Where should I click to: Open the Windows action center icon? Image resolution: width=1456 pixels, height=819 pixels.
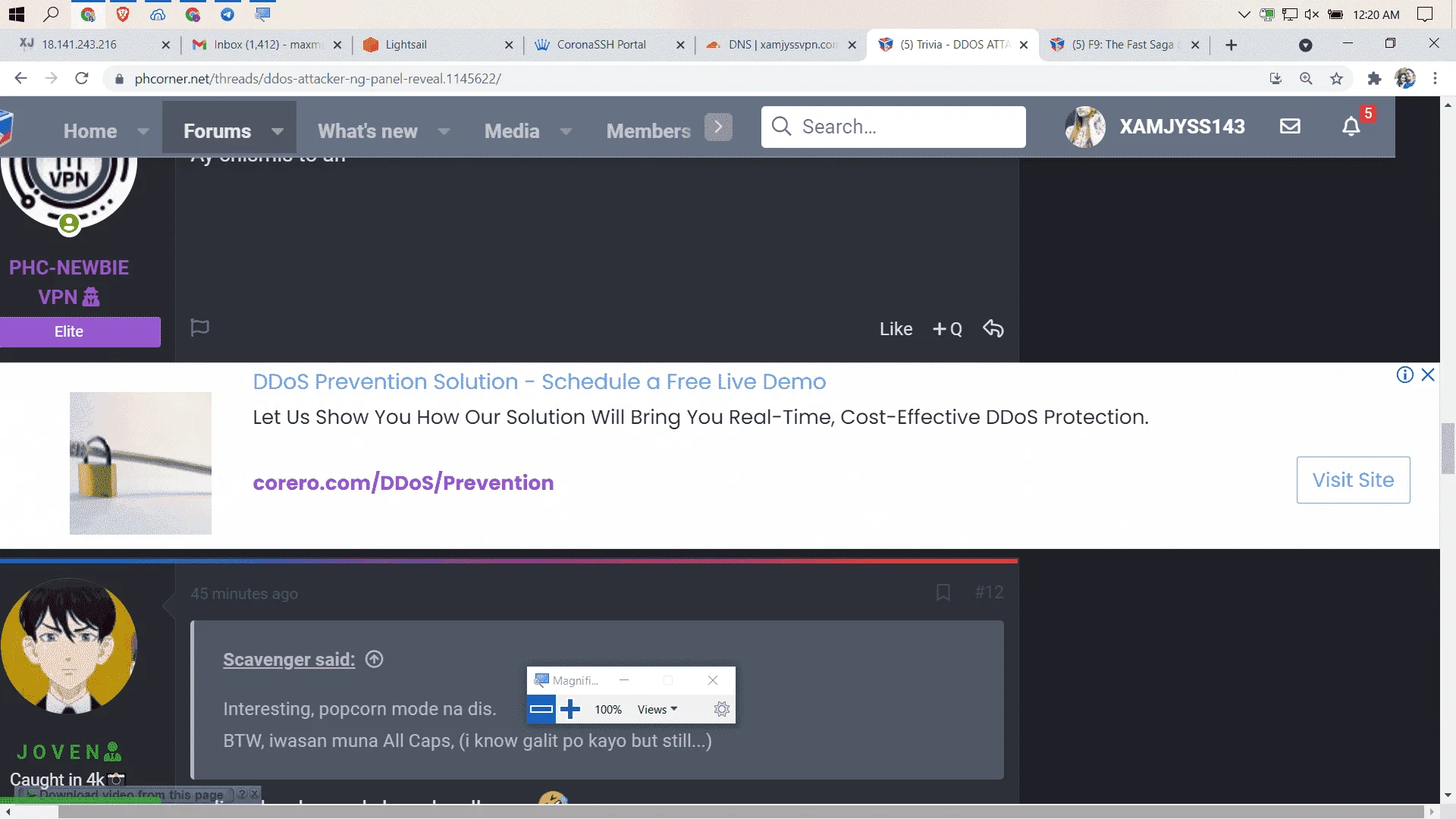(x=1425, y=14)
